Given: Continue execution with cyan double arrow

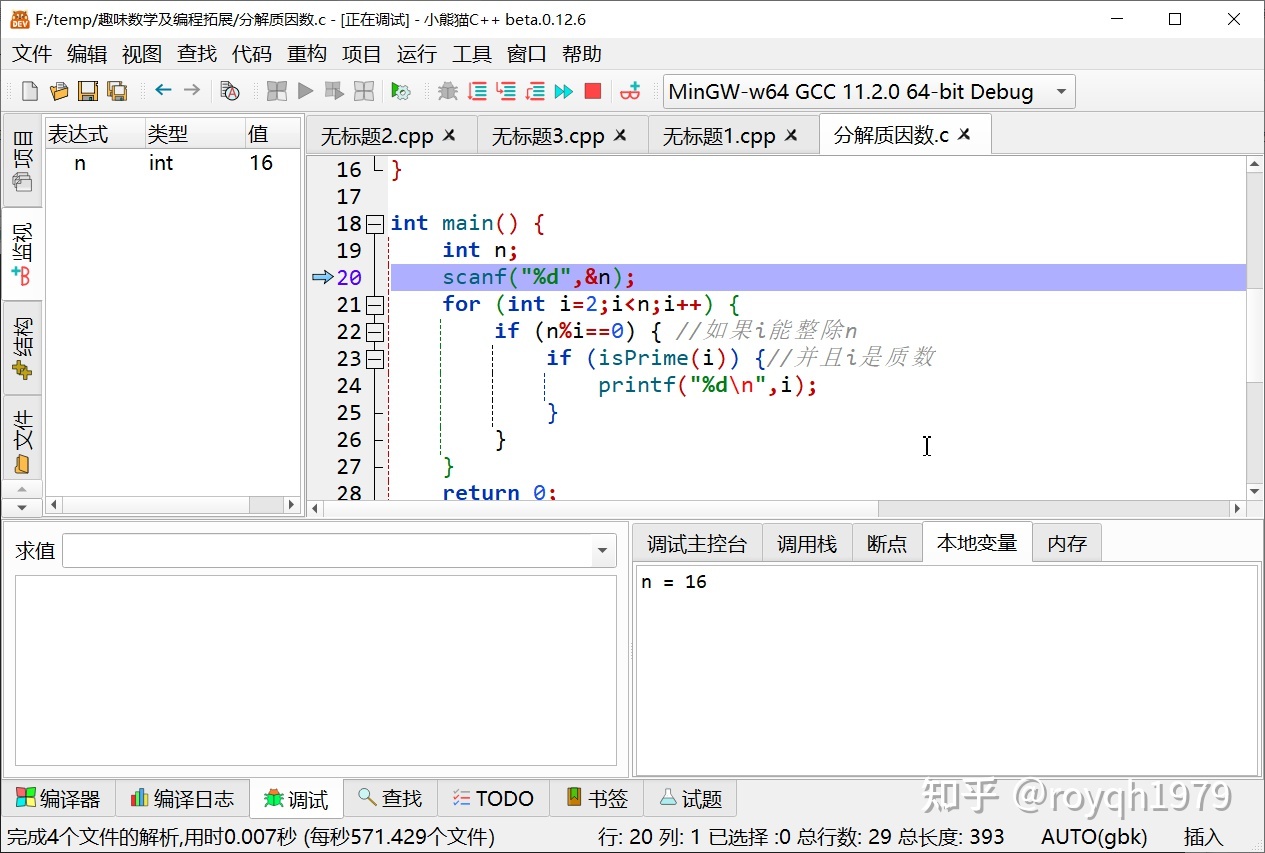Looking at the screenshot, I should (564, 92).
